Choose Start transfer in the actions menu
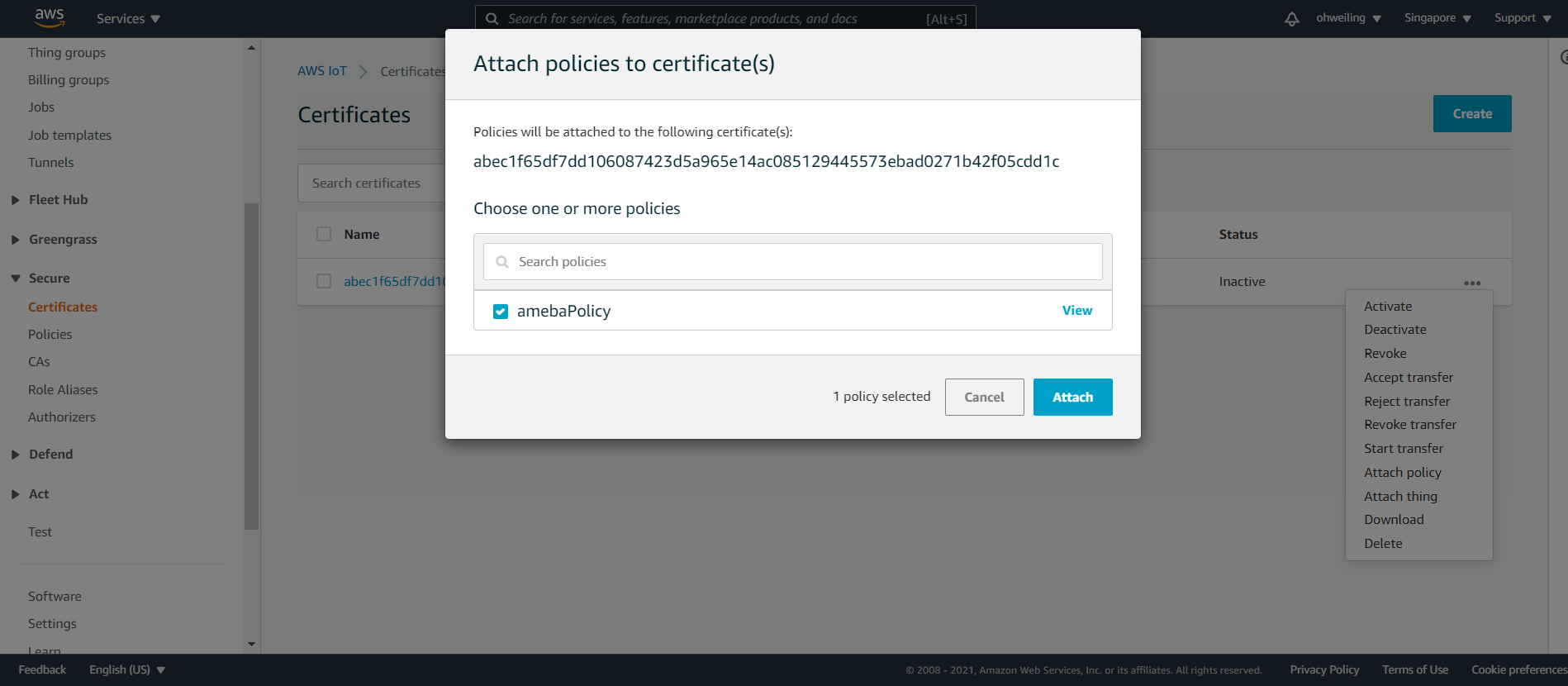Image resolution: width=1568 pixels, height=686 pixels. (1404, 449)
